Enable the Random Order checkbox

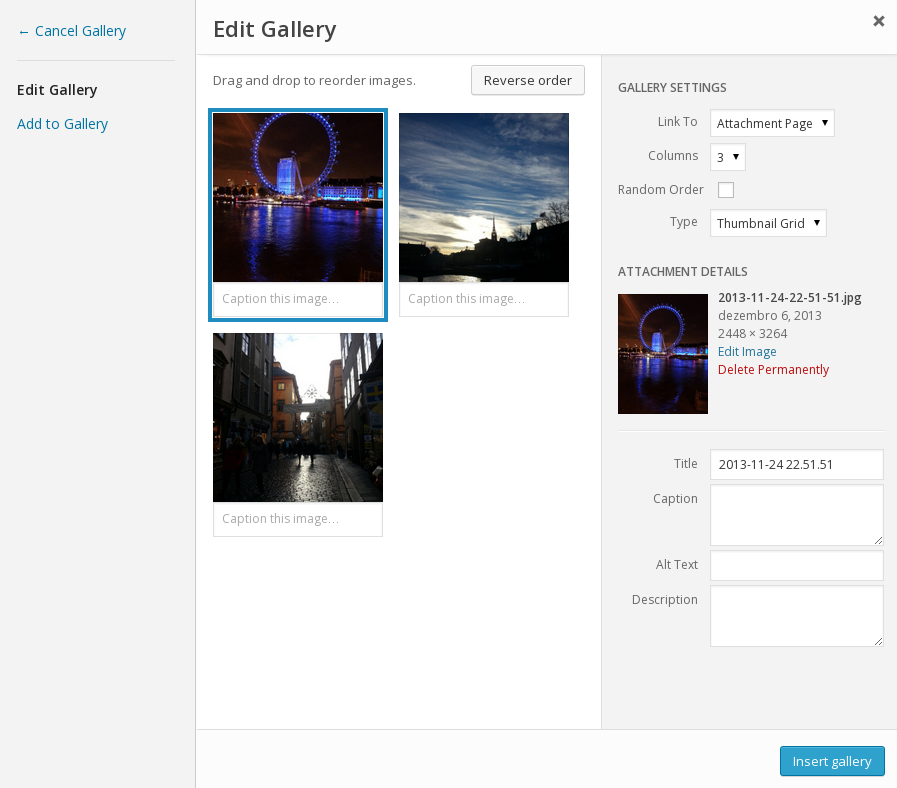tap(725, 189)
